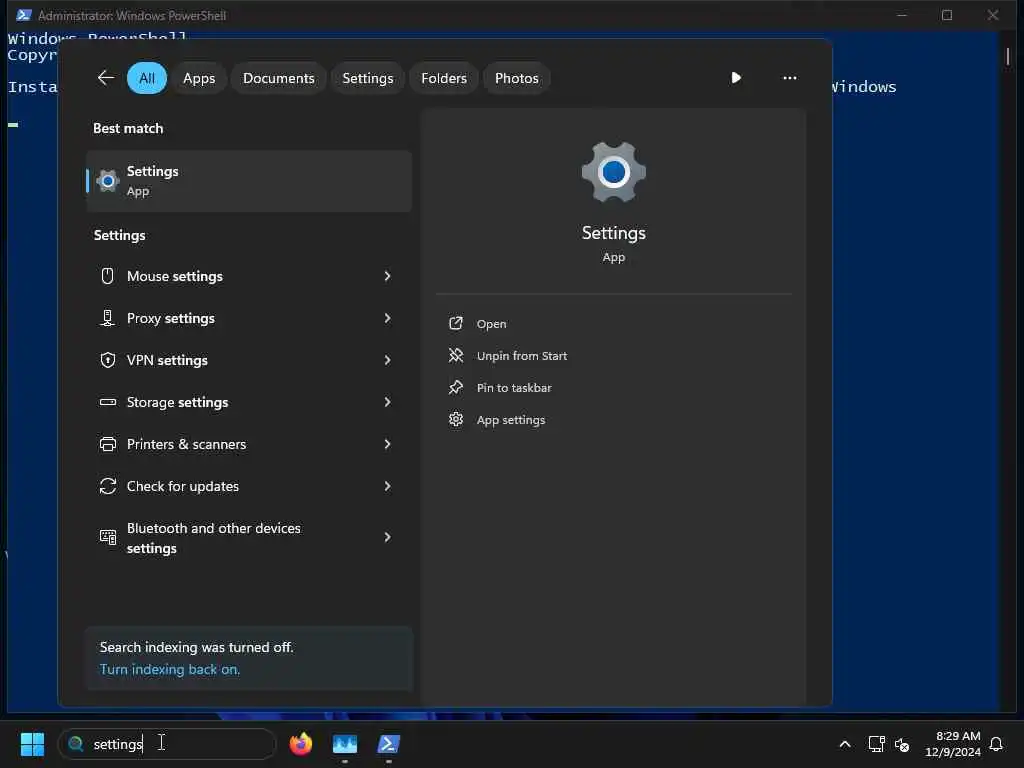The image size is (1024, 768).
Task: Click the network status tray icon
Action: pos(876,744)
